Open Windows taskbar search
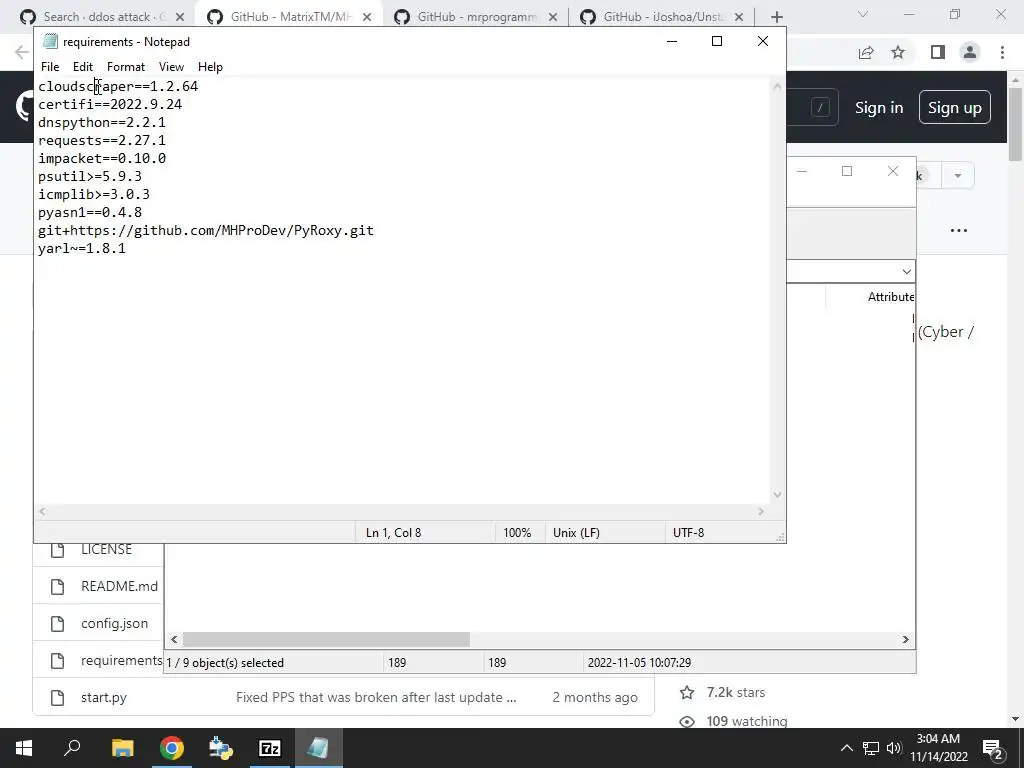The height and width of the screenshot is (768, 1024). coord(72,748)
